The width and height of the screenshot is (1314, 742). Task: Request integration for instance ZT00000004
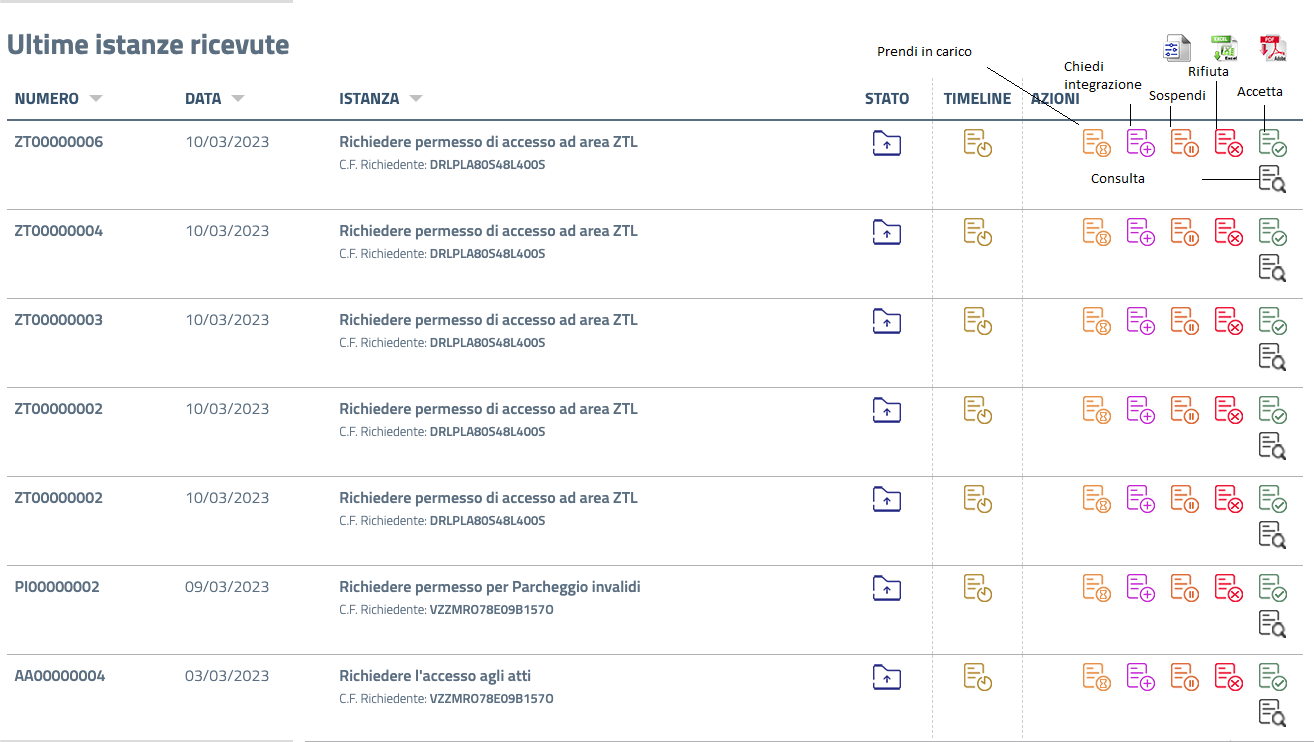(1141, 232)
